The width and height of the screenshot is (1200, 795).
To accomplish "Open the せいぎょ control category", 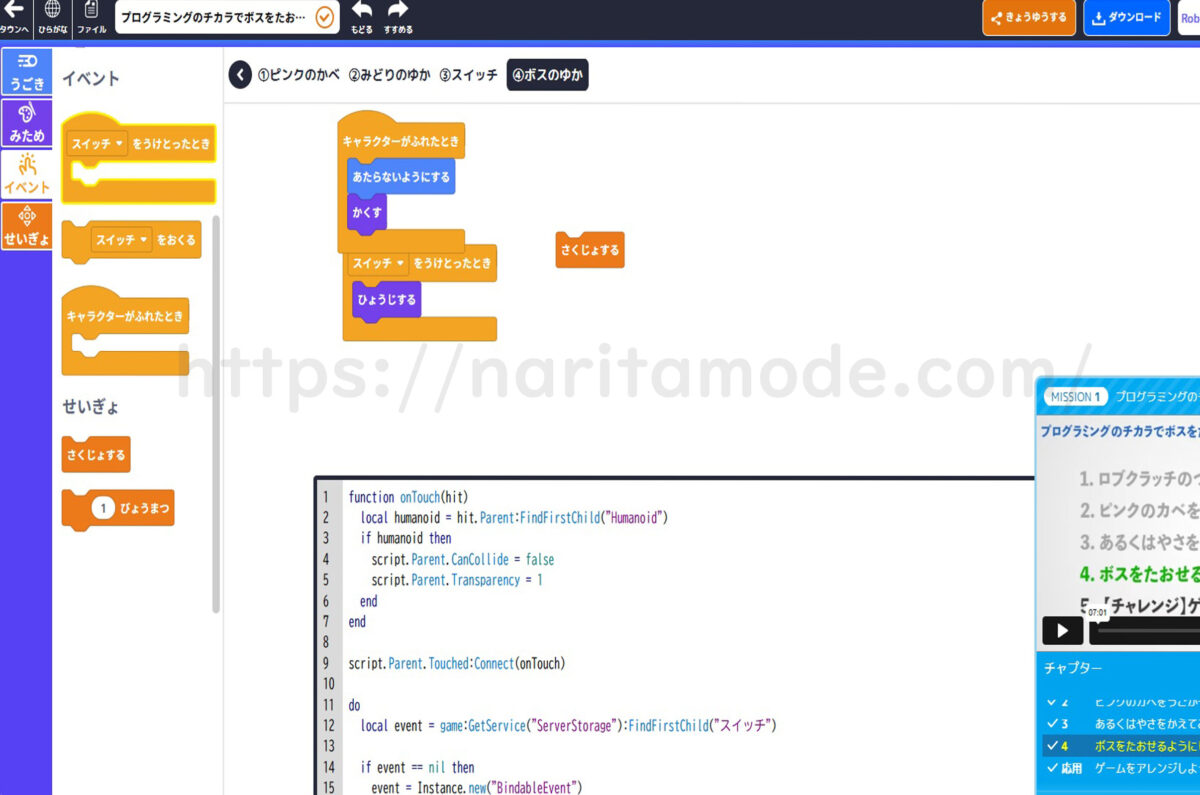I will click(27, 226).
